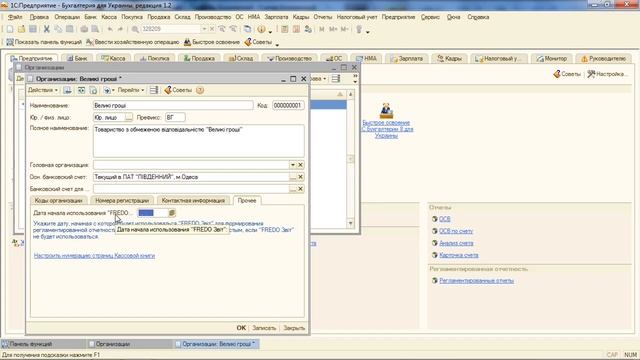
Task: Click into the Префикс input field
Action: click(175, 118)
